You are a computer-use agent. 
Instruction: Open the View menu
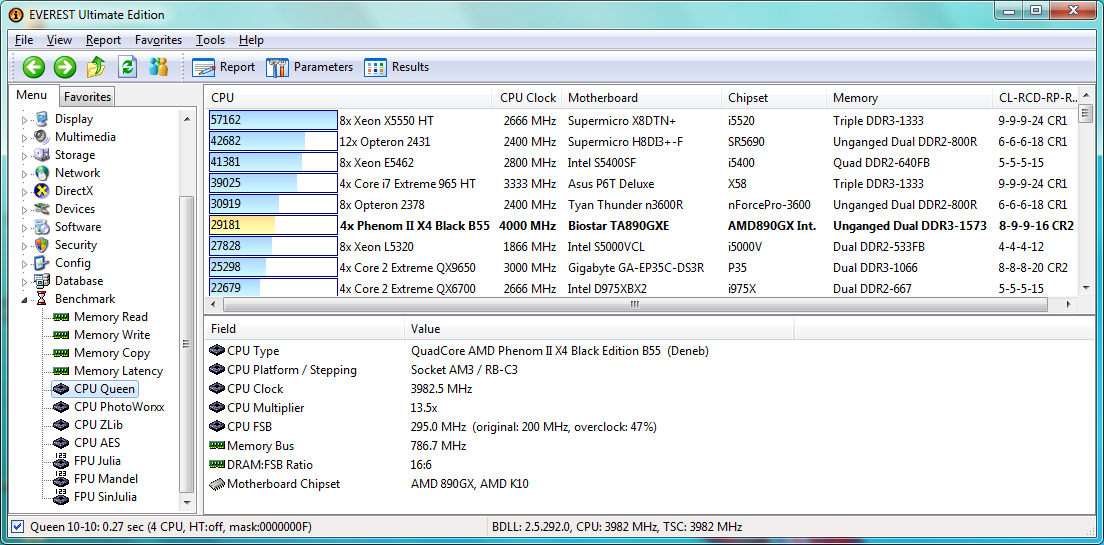pyautogui.click(x=59, y=40)
